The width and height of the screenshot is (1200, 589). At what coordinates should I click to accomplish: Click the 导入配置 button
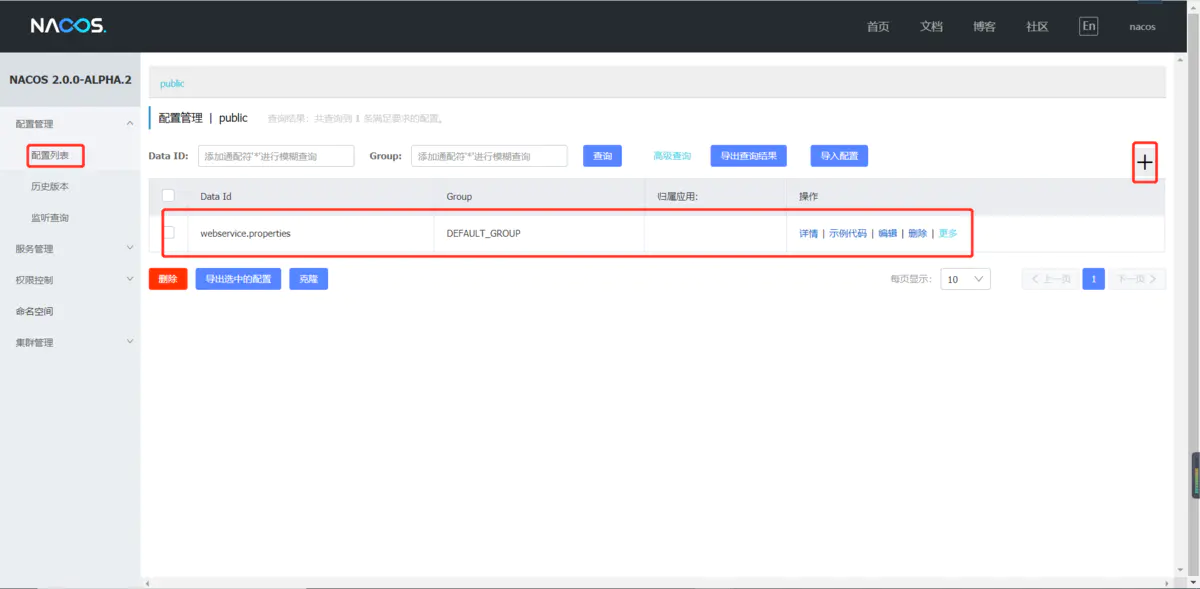pyautogui.click(x=839, y=156)
